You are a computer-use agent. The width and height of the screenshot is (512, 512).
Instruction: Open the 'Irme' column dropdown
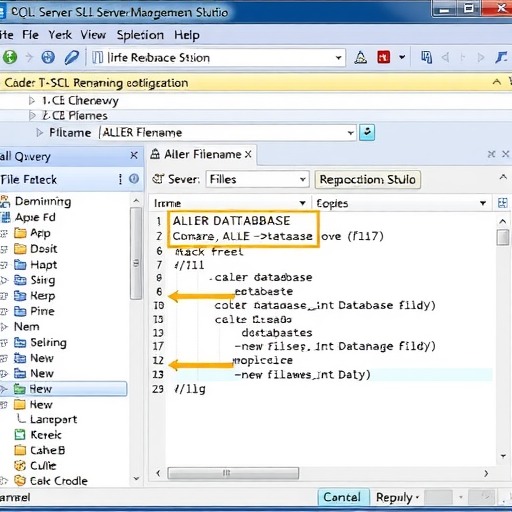click(302, 203)
